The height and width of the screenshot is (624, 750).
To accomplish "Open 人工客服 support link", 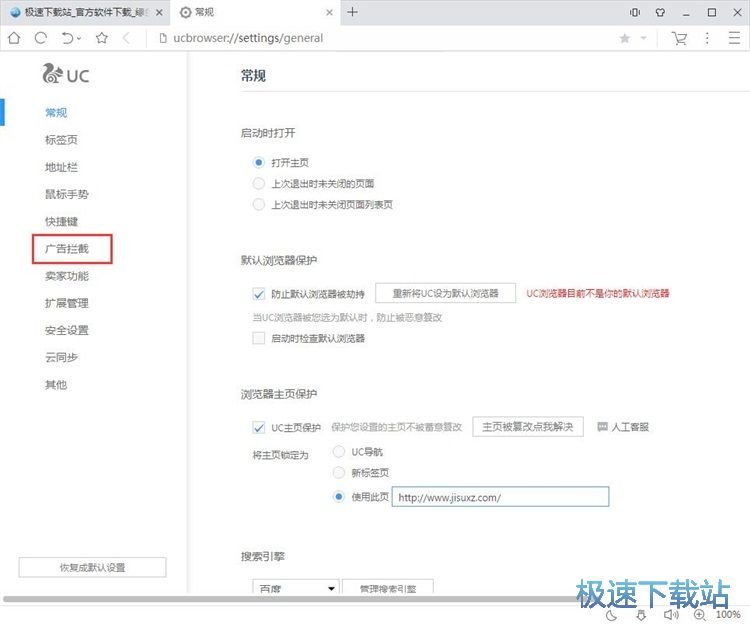I will point(623,427).
